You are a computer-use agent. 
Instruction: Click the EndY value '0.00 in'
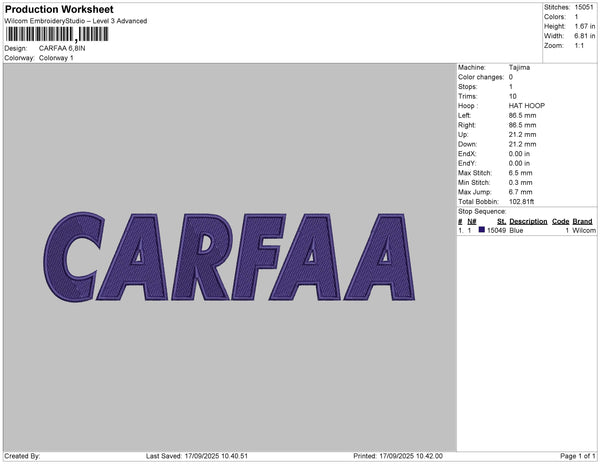519,163
